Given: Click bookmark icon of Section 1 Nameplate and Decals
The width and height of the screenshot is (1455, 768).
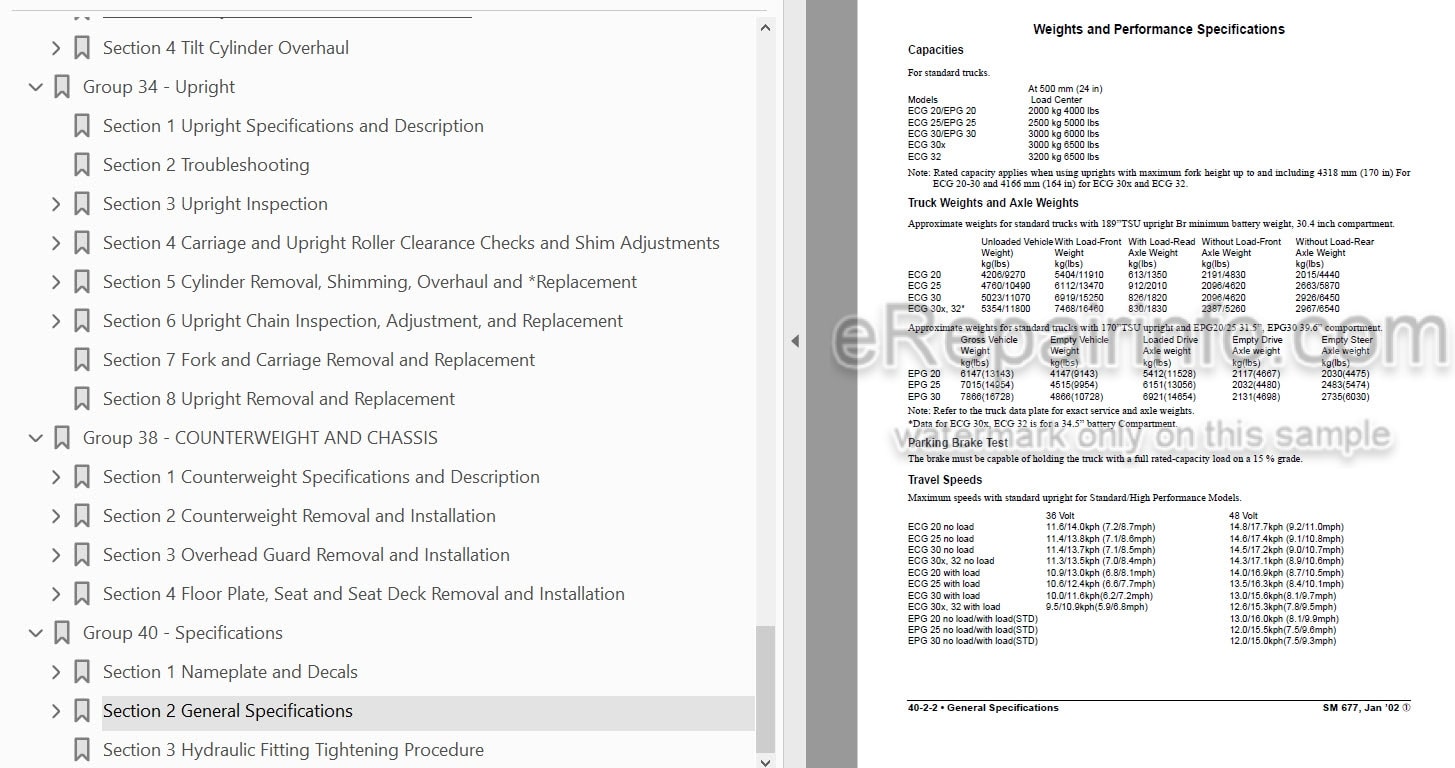Looking at the screenshot, I should point(82,672).
